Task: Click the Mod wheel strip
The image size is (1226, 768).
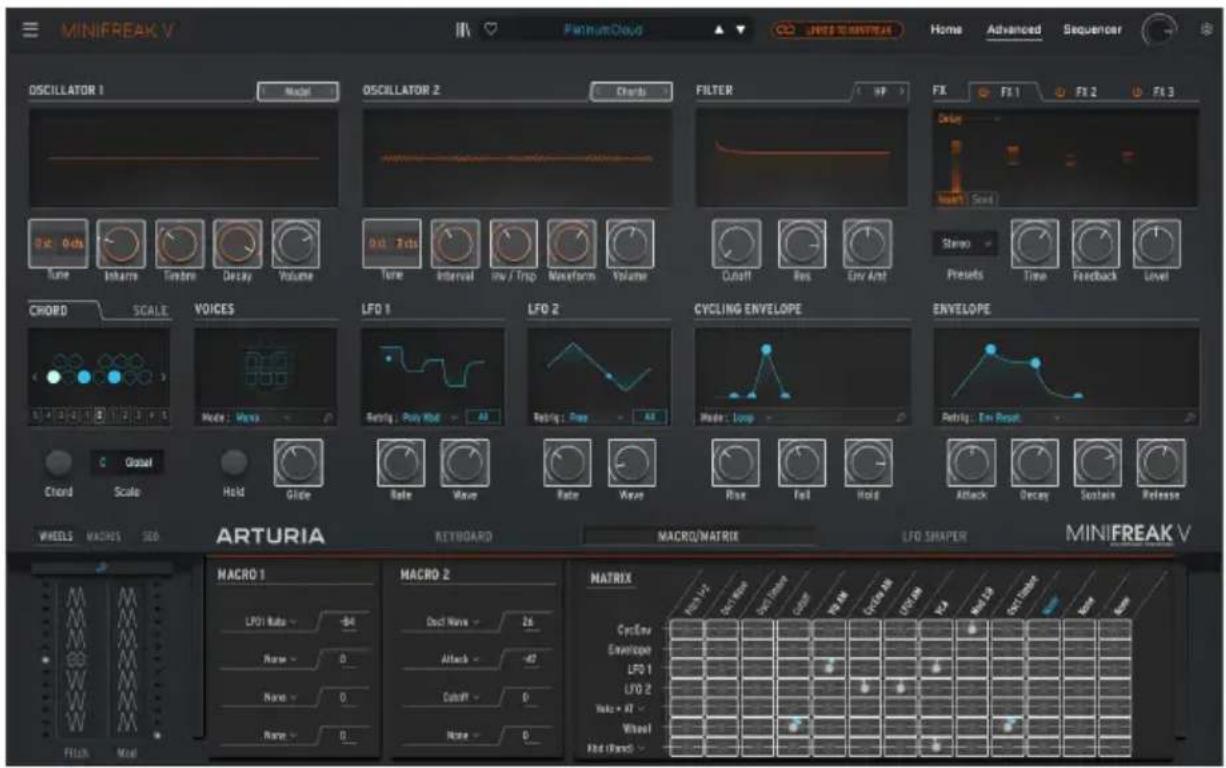Action: [x=128, y=661]
